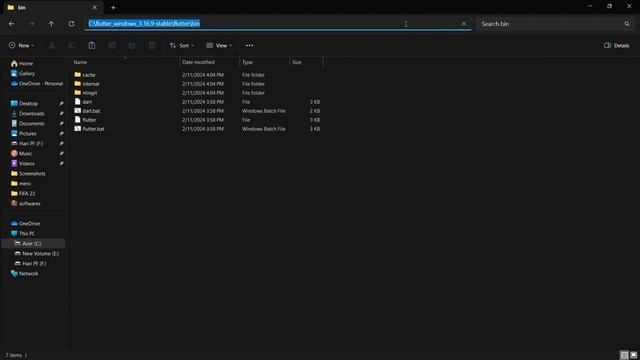640x360 pixels.
Task: Open FIFA 23 folder in sidebar
Action: click(27, 193)
